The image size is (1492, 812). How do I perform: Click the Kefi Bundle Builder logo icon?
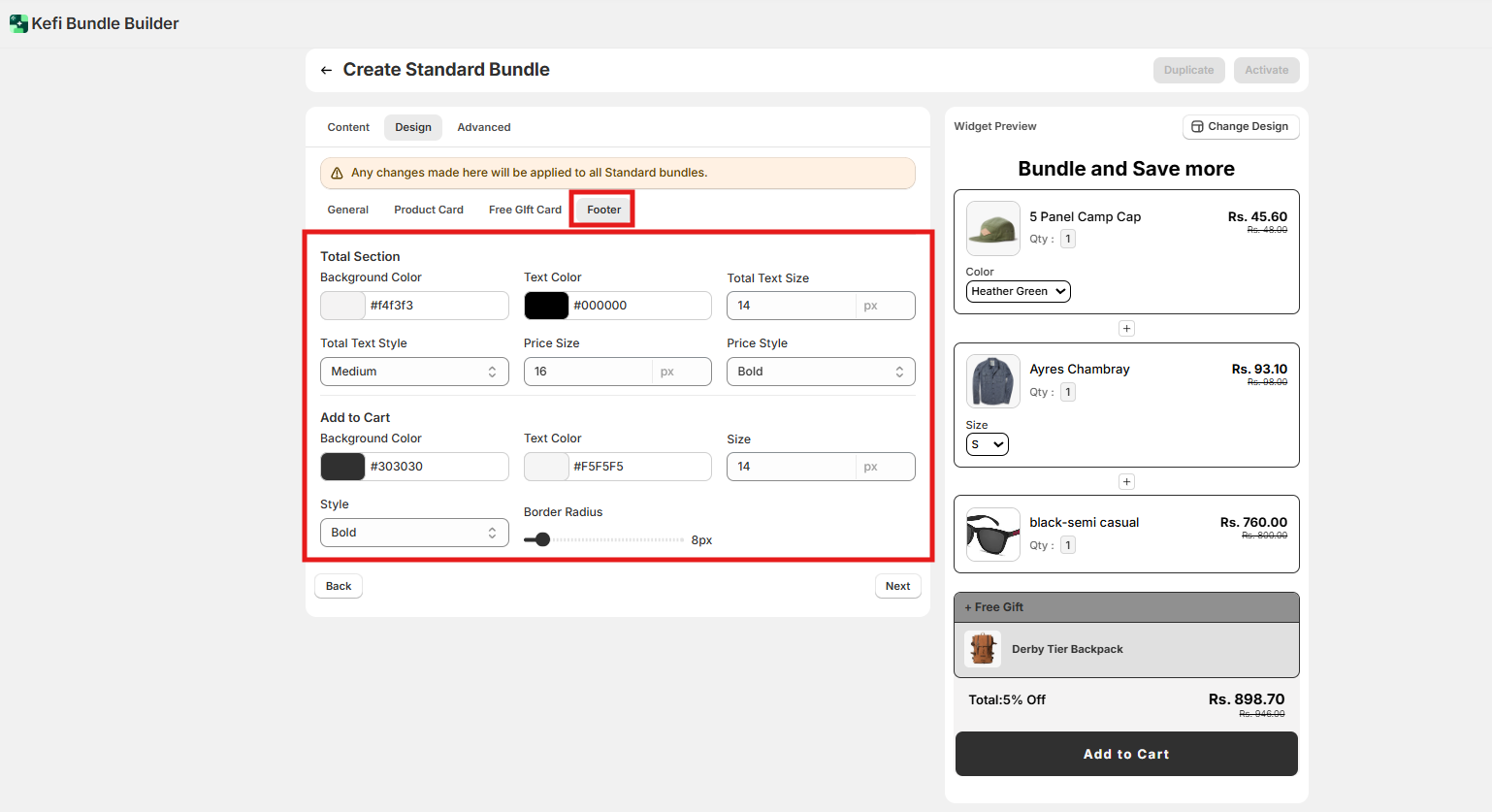click(18, 23)
